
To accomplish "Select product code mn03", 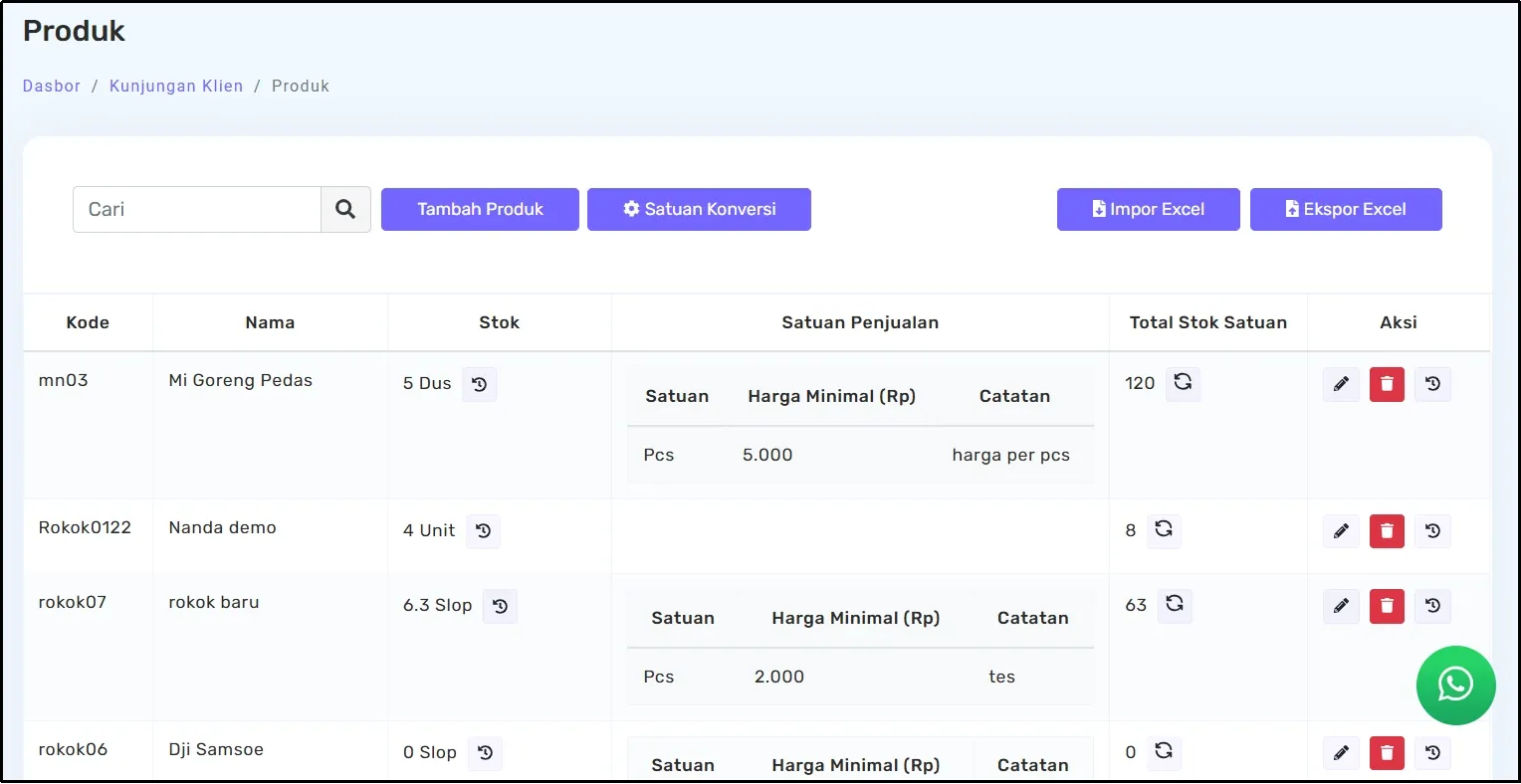I will click(63, 380).
